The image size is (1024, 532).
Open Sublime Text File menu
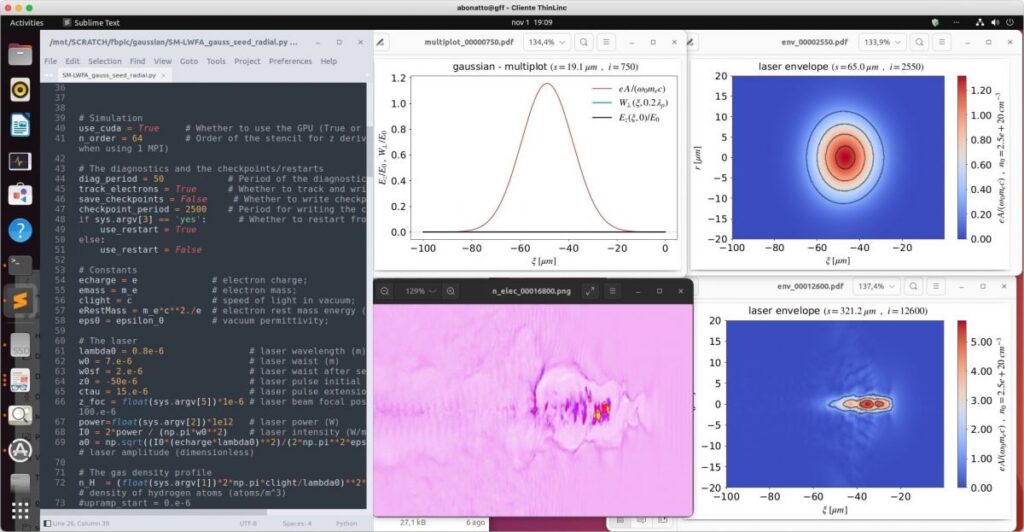(x=50, y=61)
